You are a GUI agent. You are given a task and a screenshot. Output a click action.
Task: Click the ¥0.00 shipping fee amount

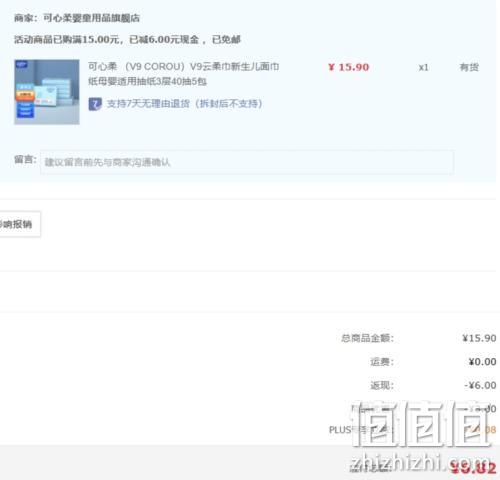pyautogui.click(x=482, y=362)
